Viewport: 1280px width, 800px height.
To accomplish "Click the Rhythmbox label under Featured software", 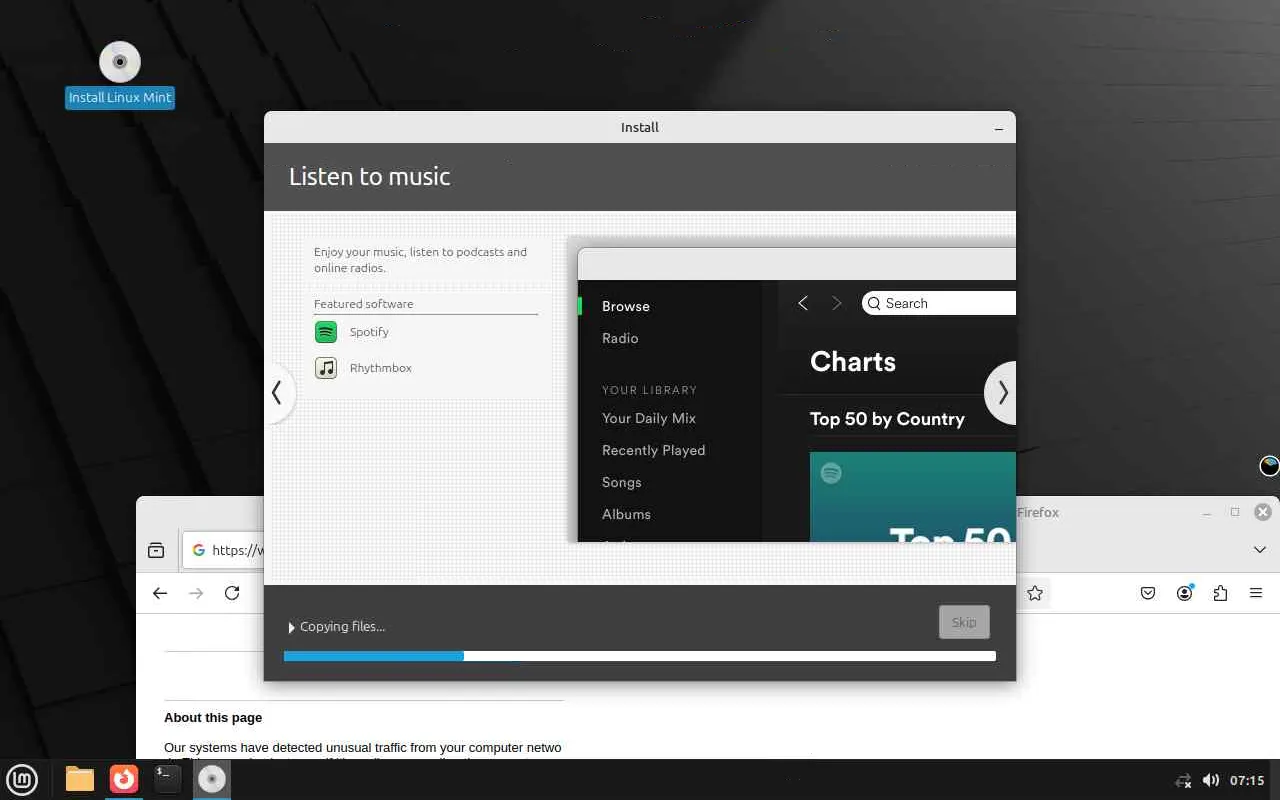I will (x=381, y=368).
